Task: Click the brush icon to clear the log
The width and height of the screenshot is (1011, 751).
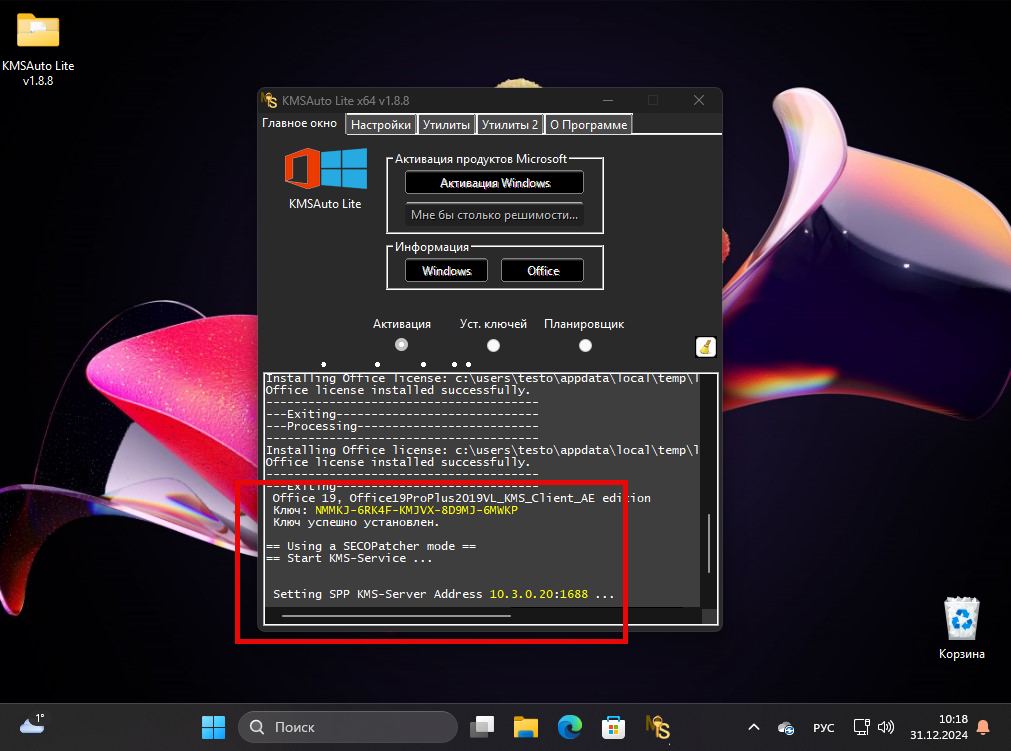Action: coord(704,345)
